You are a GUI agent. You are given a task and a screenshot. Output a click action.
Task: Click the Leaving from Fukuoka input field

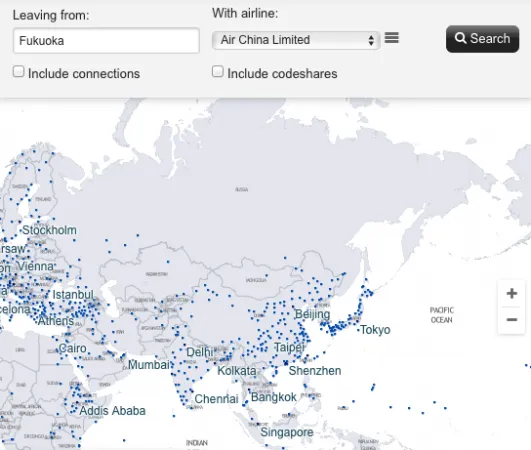pyautogui.click(x=106, y=41)
